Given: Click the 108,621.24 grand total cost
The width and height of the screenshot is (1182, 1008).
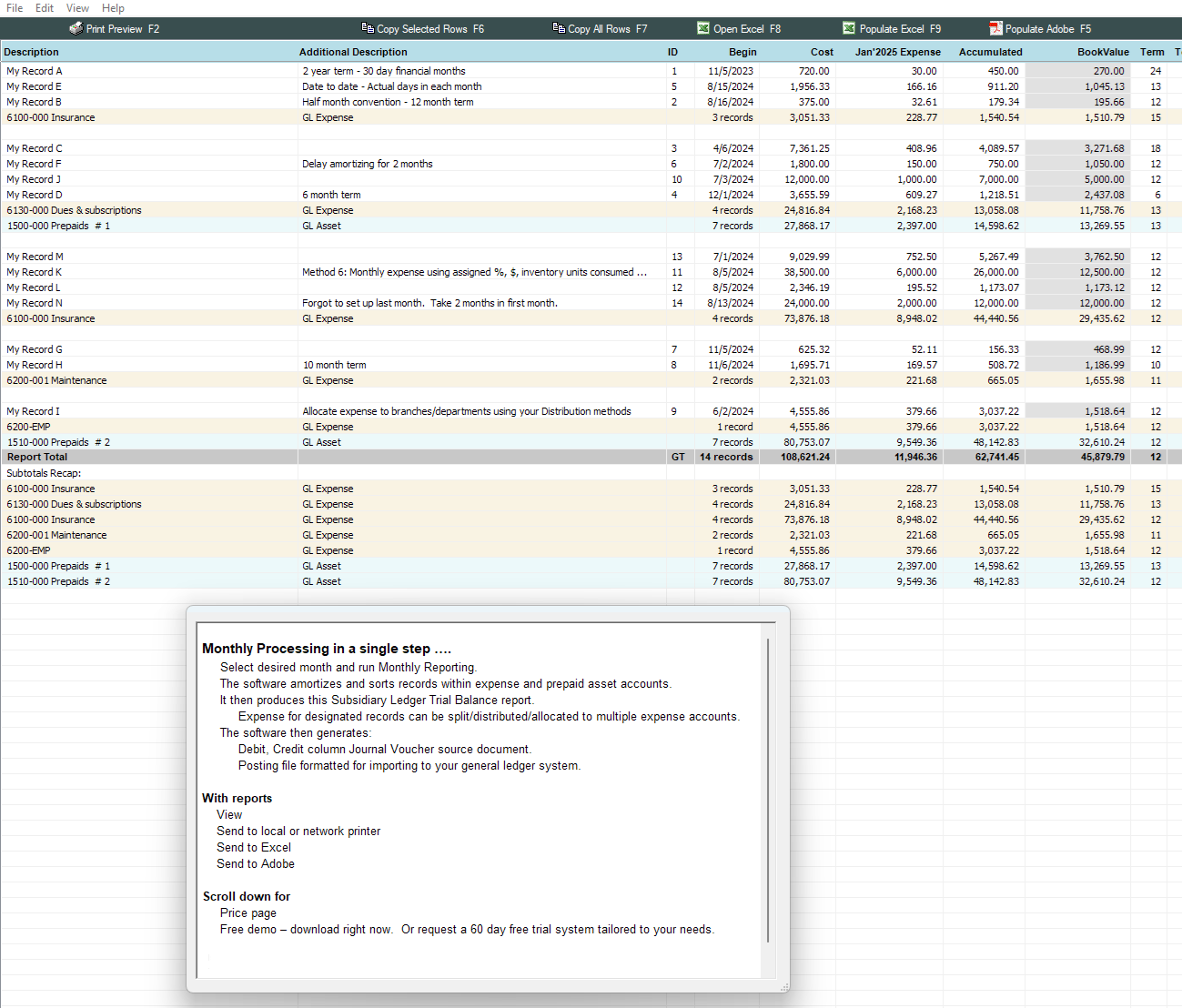Looking at the screenshot, I should (805, 457).
